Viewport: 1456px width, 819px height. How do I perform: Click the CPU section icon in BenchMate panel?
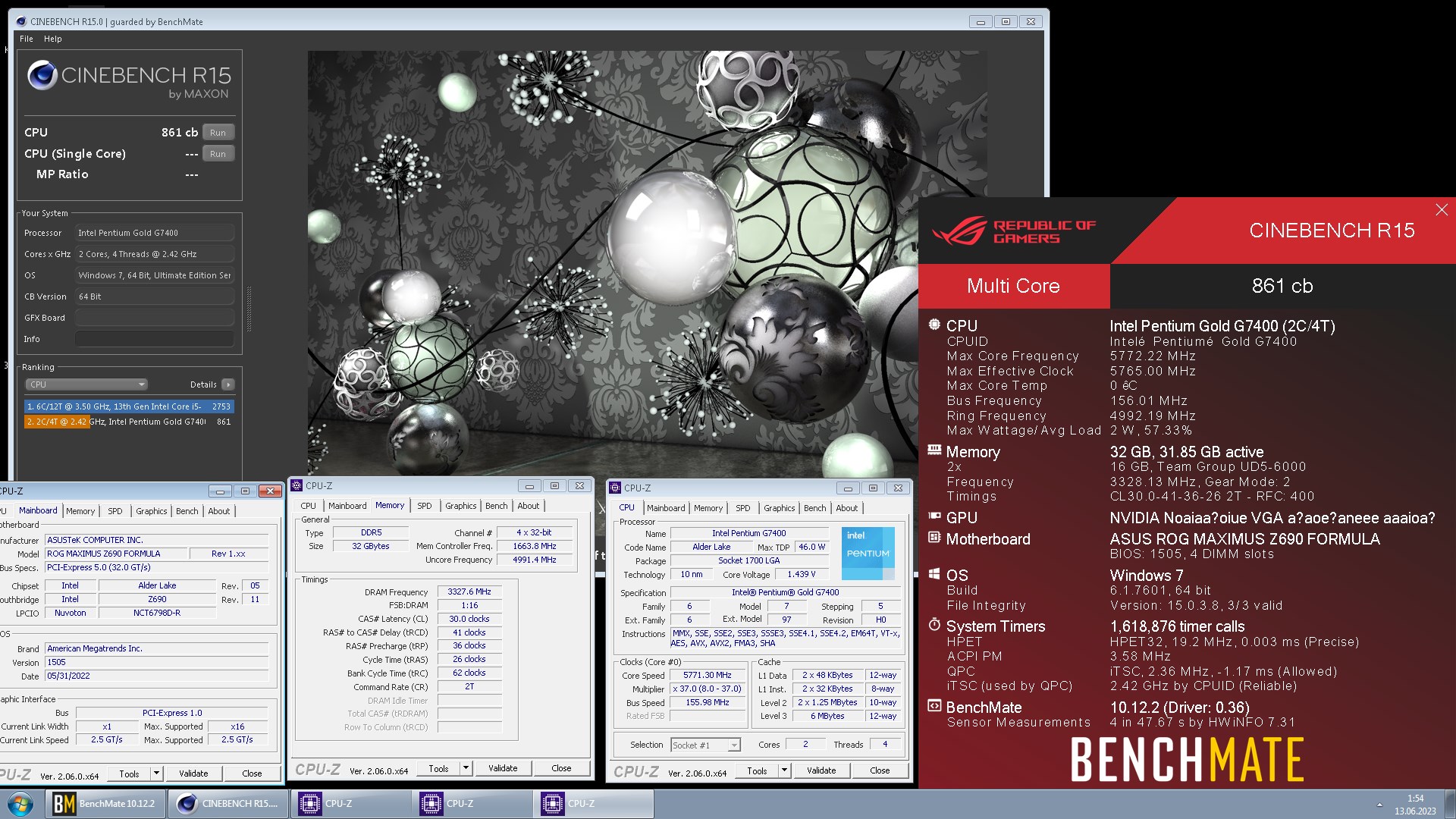click(x=934, y=325)
